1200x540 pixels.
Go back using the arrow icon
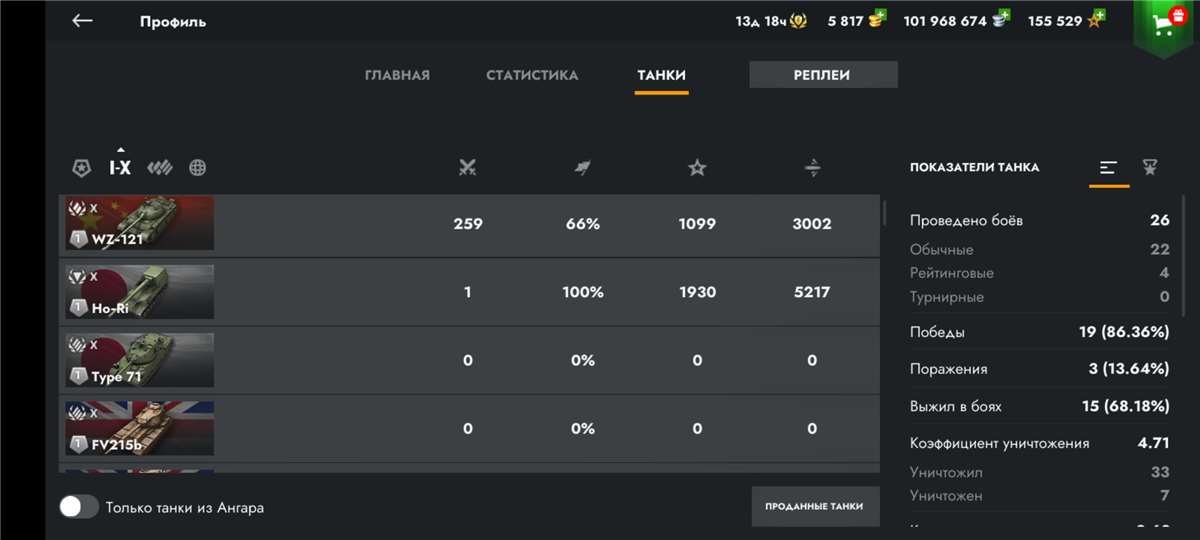pos(82,21)
